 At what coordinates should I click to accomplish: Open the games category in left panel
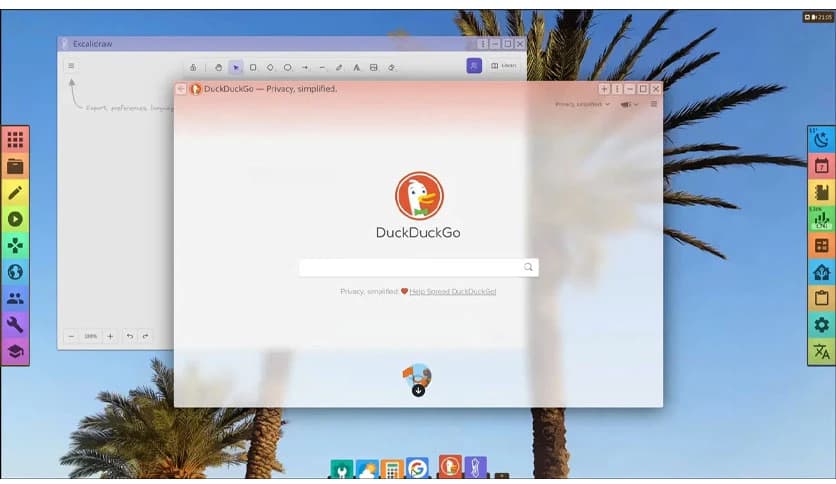click(15, 246)
